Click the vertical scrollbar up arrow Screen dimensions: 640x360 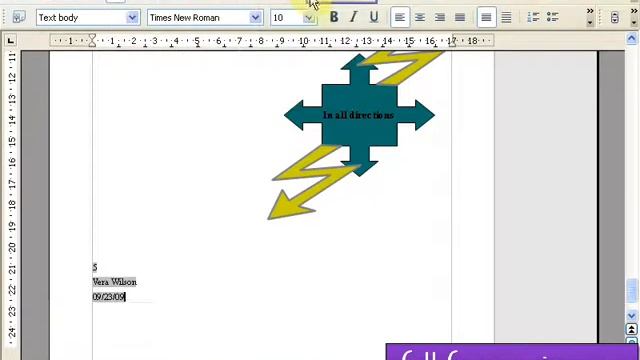tap(631, 39)
